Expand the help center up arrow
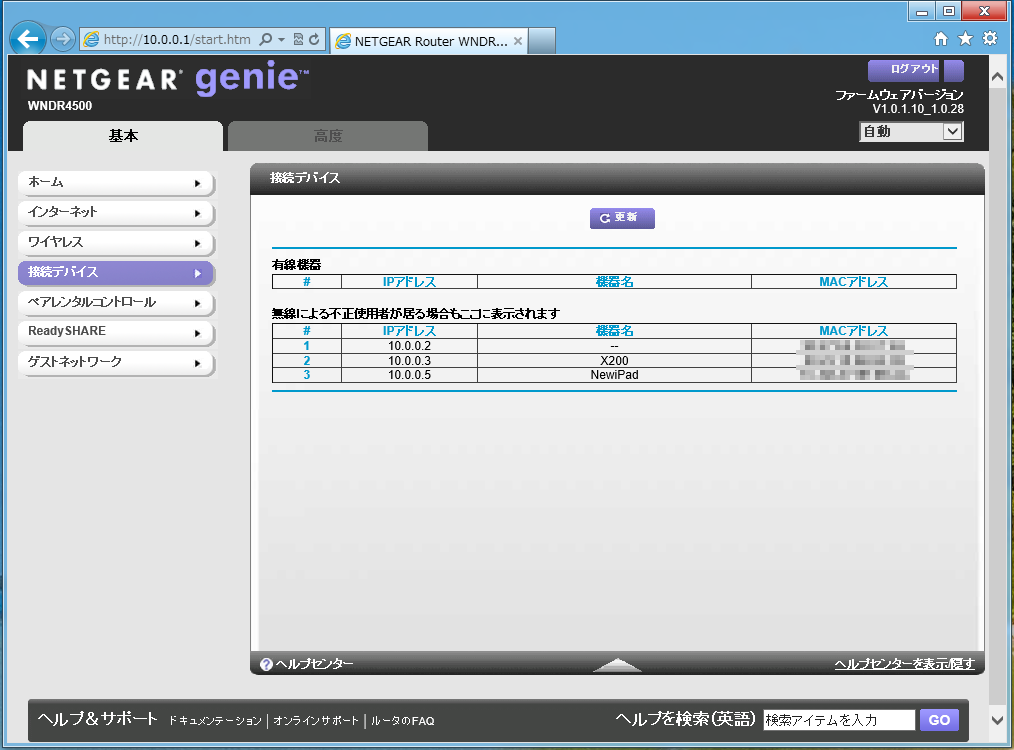1014x750 pixels. click(x=617, y=665)
